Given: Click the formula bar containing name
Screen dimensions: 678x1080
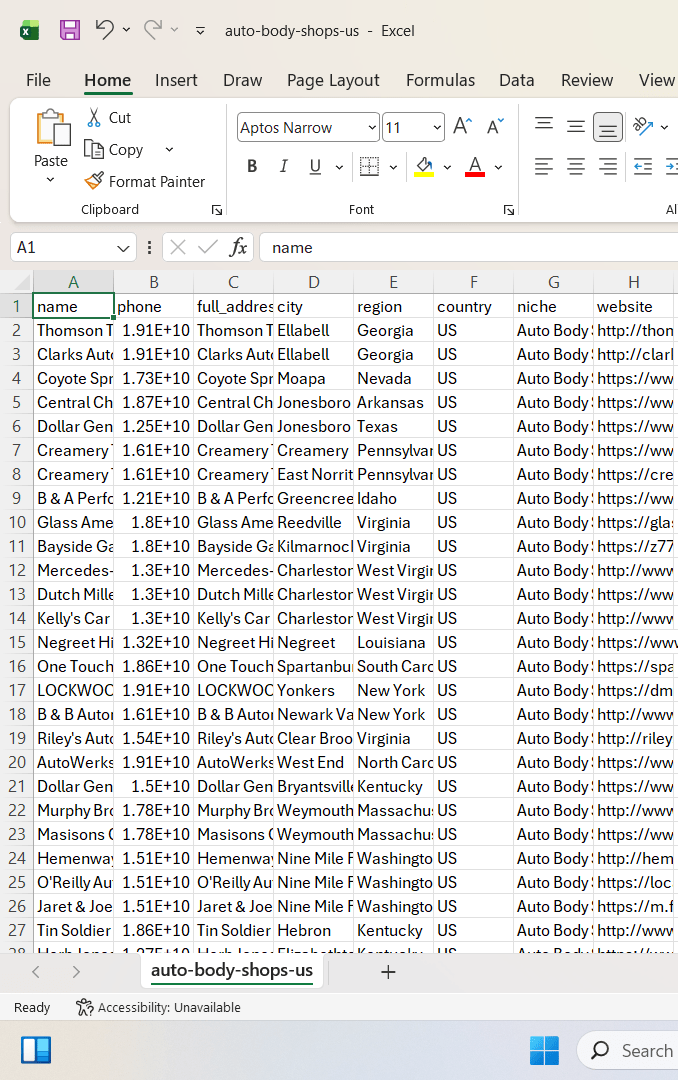Looking at the screenshot, I should (x=469, y=247).
